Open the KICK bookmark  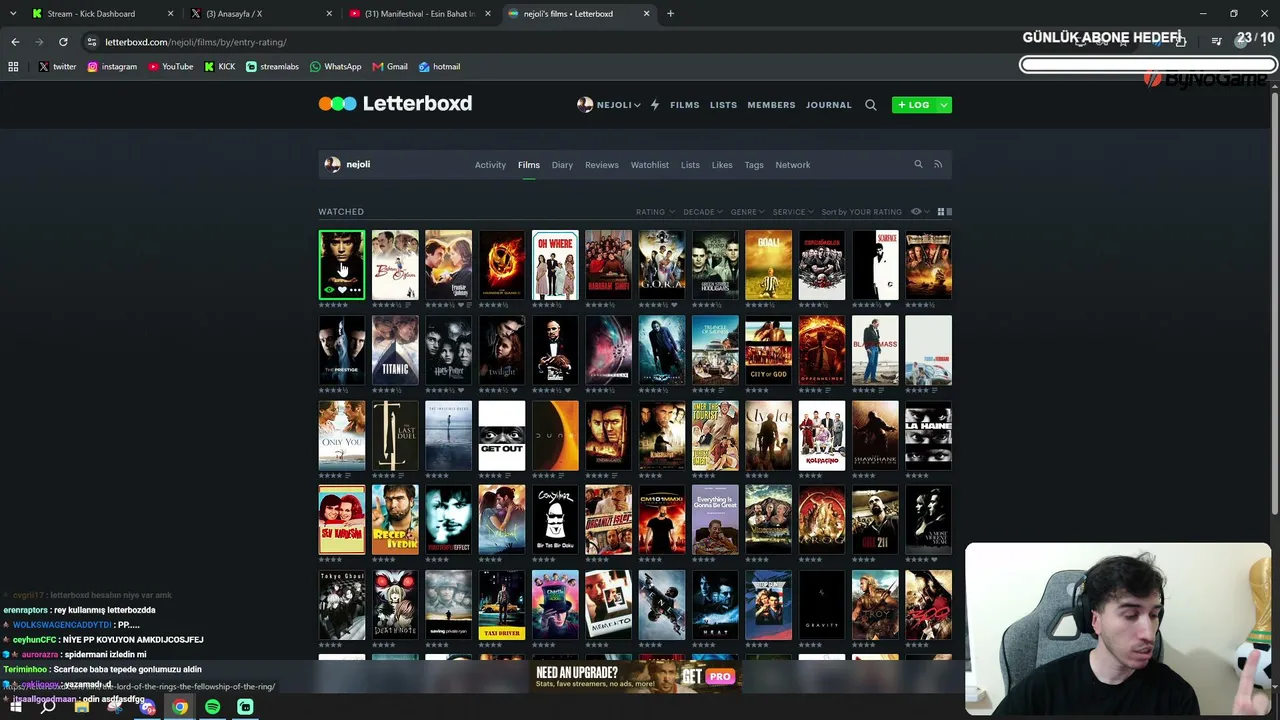click(220, 67)
